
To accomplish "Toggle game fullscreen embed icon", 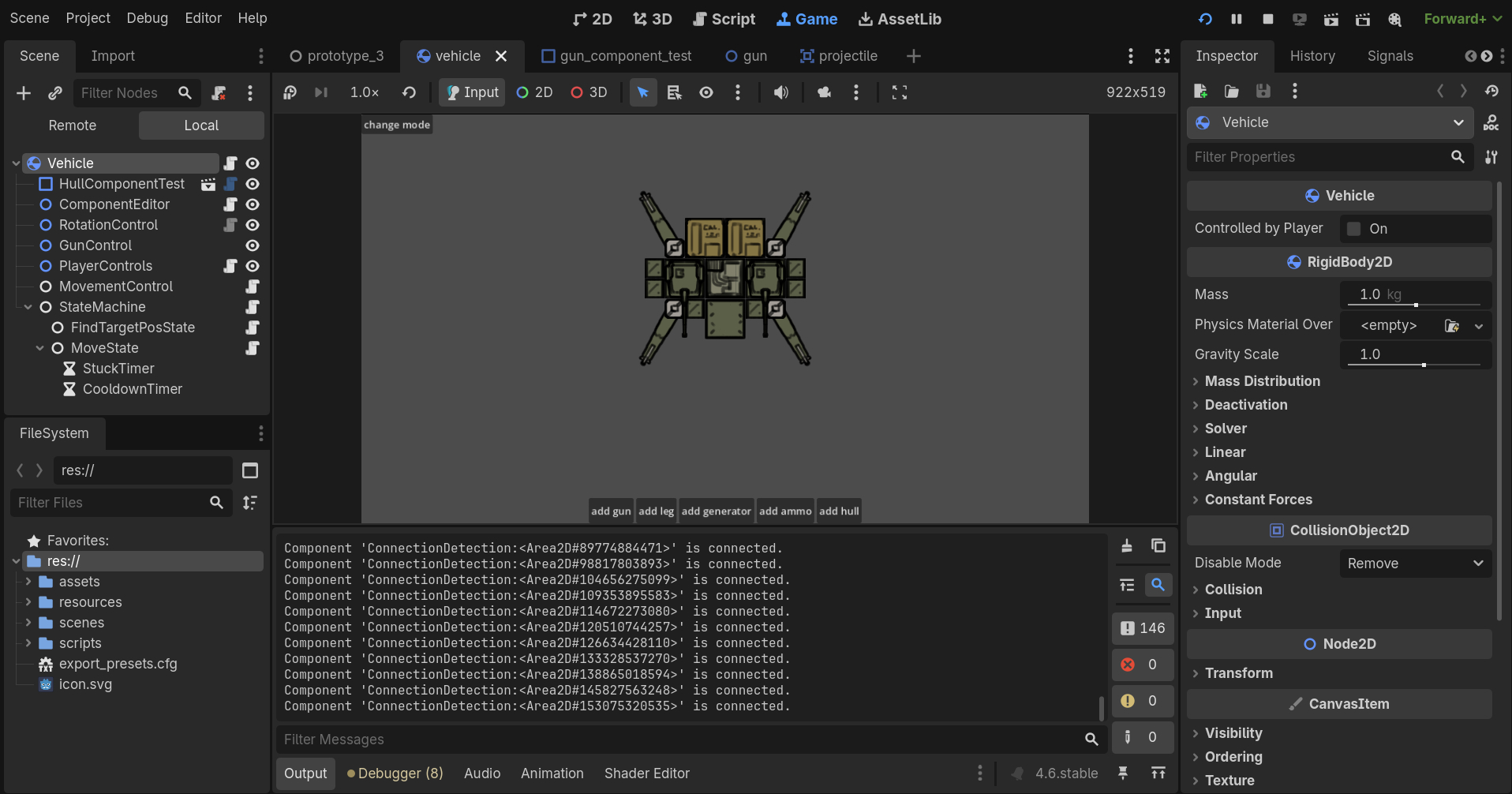I will 899,92.
